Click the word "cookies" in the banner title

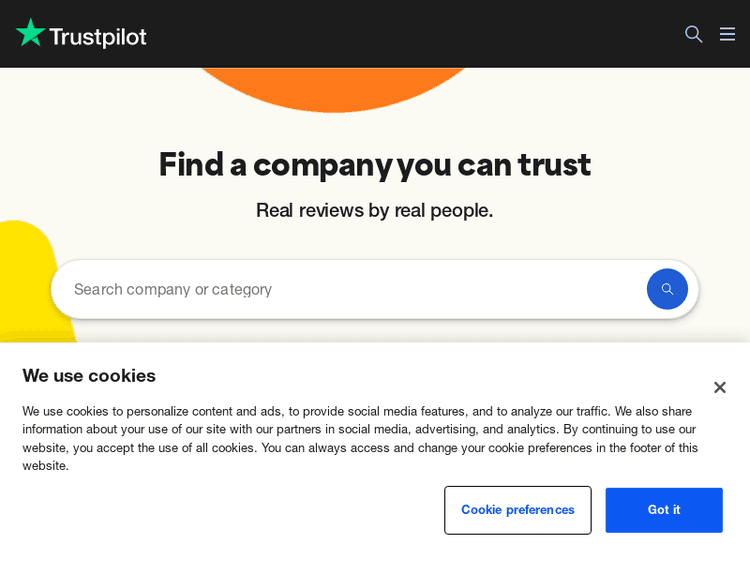(x=121, y=375)
